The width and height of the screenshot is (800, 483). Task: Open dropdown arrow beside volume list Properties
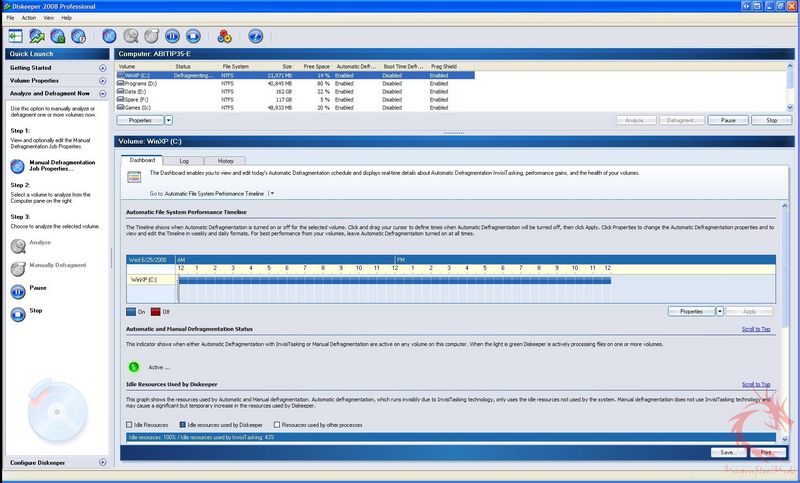(168, 120)
